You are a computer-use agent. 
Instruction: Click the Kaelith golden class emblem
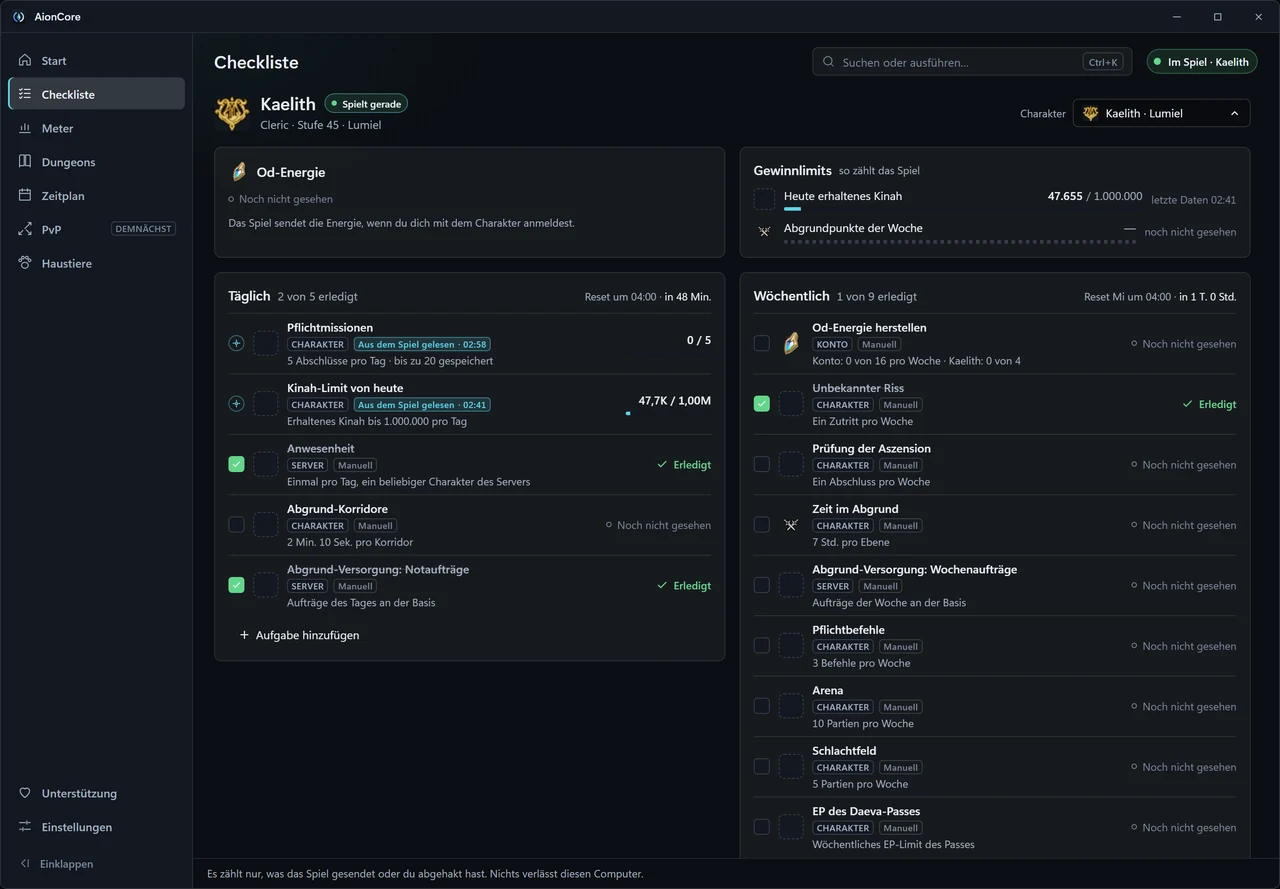click(x=232, y=113)
